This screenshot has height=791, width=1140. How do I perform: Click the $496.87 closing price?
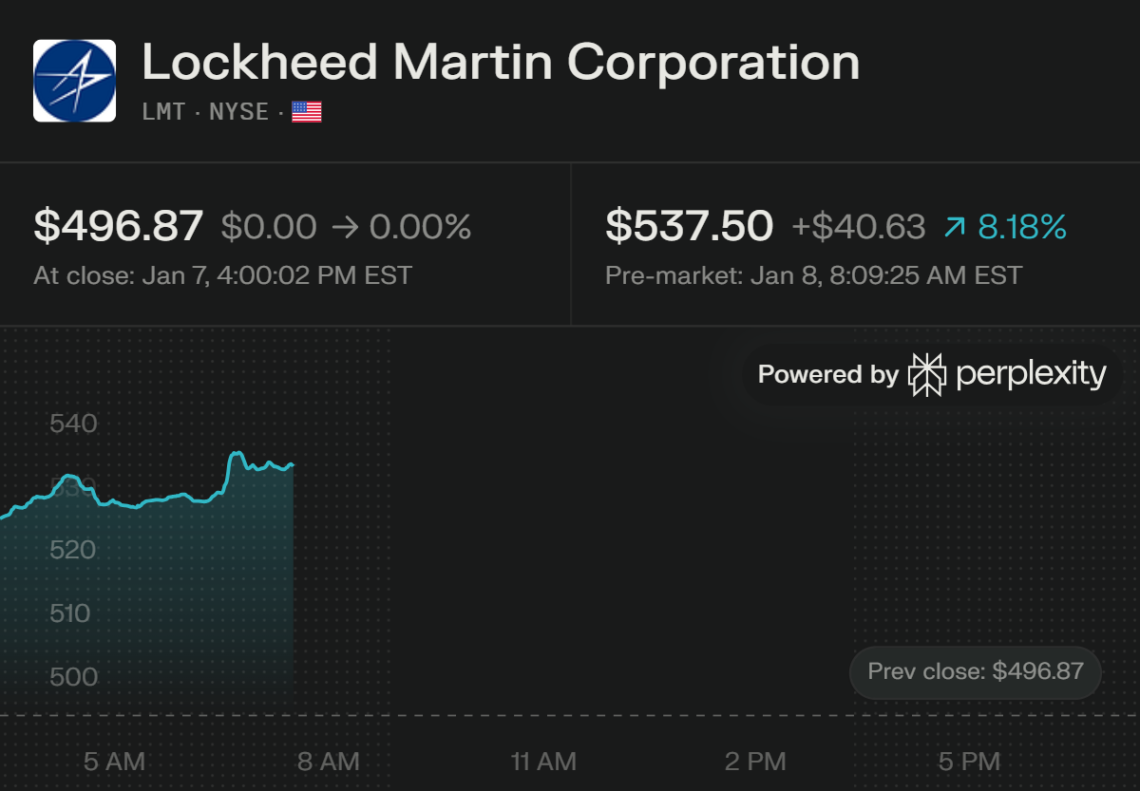[118, 227]
